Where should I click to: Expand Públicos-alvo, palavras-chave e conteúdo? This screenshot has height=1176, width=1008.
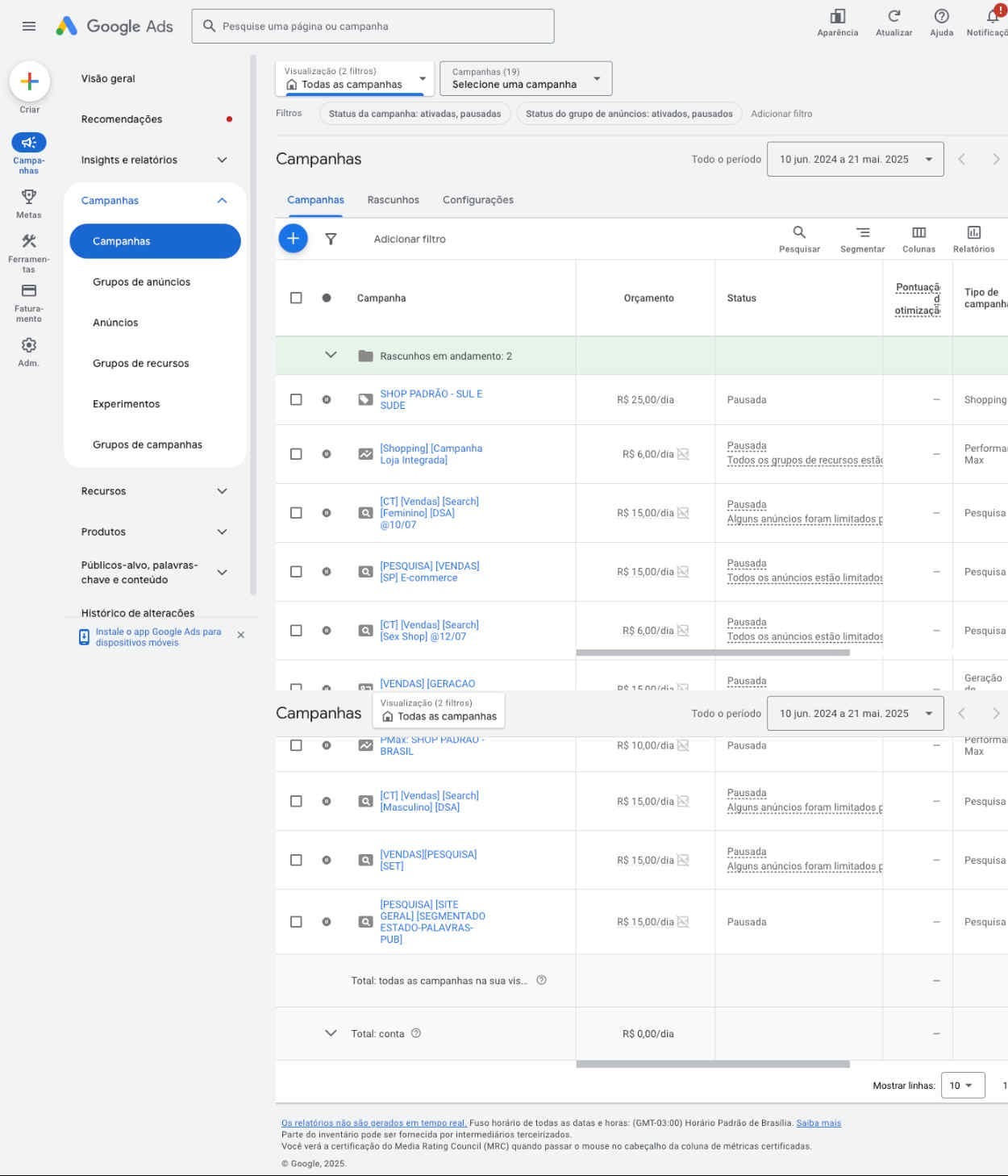pos(222,572)
